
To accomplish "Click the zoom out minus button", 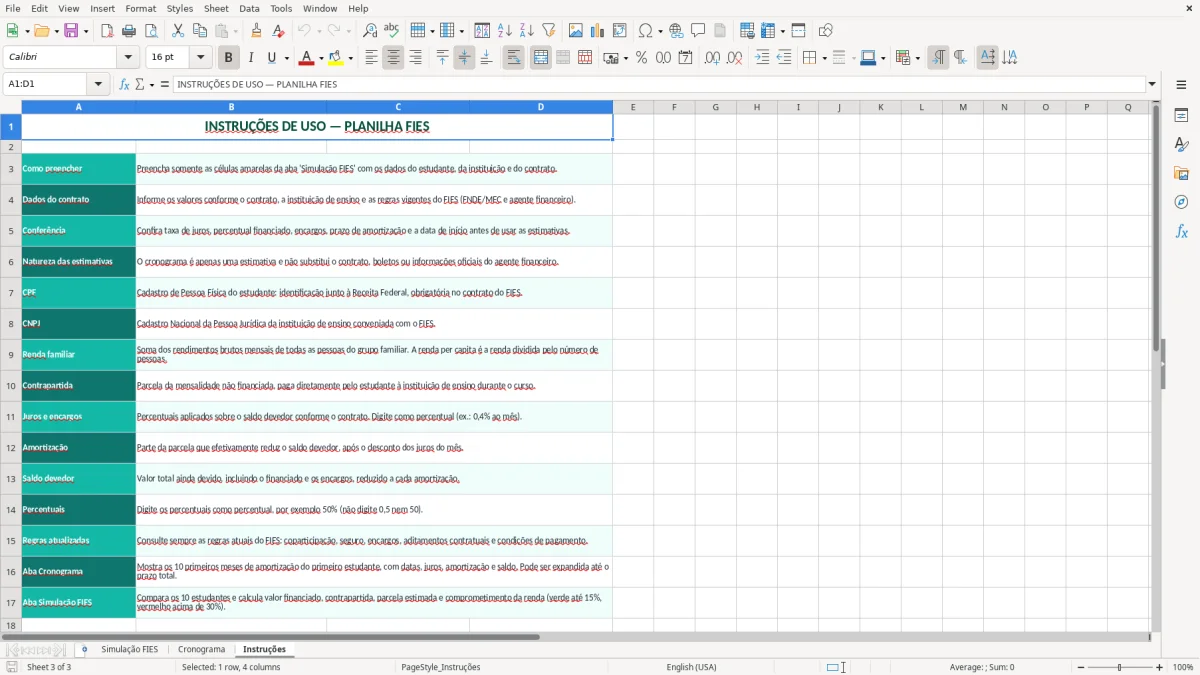I will click(1081, 667).
